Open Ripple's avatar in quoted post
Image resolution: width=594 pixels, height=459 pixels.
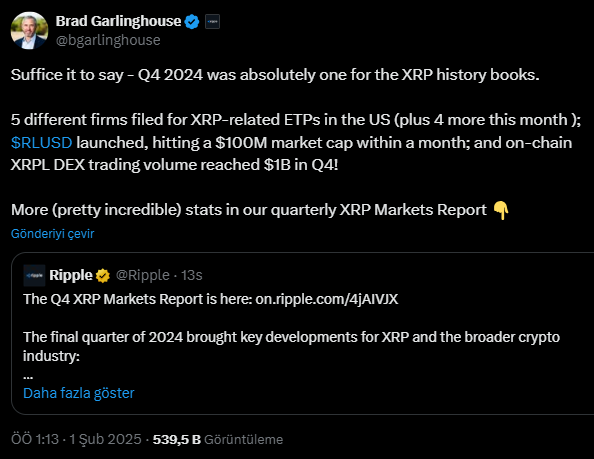34,275
